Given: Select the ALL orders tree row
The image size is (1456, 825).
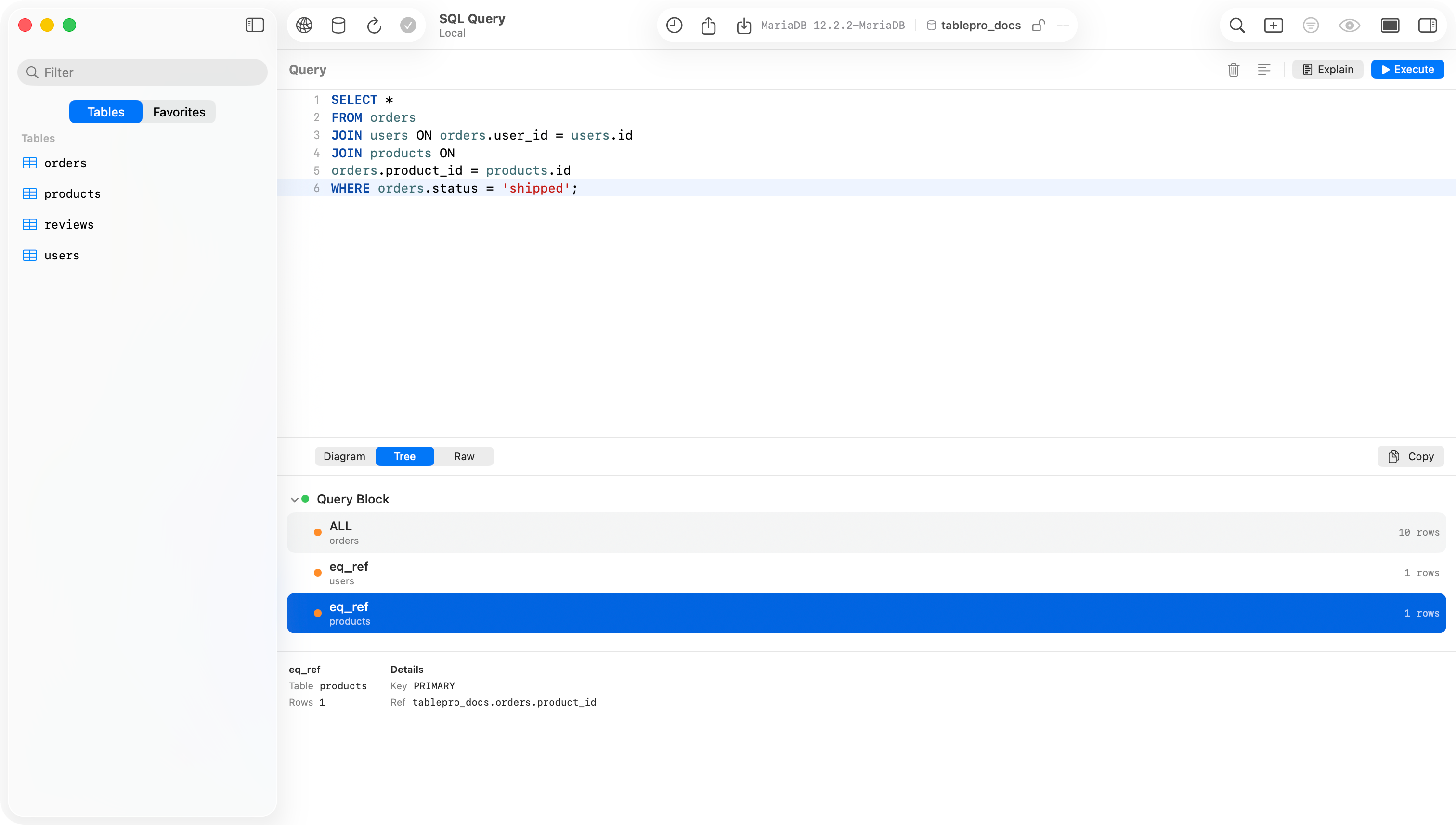Looking at the screenshot, I should 866,533.
